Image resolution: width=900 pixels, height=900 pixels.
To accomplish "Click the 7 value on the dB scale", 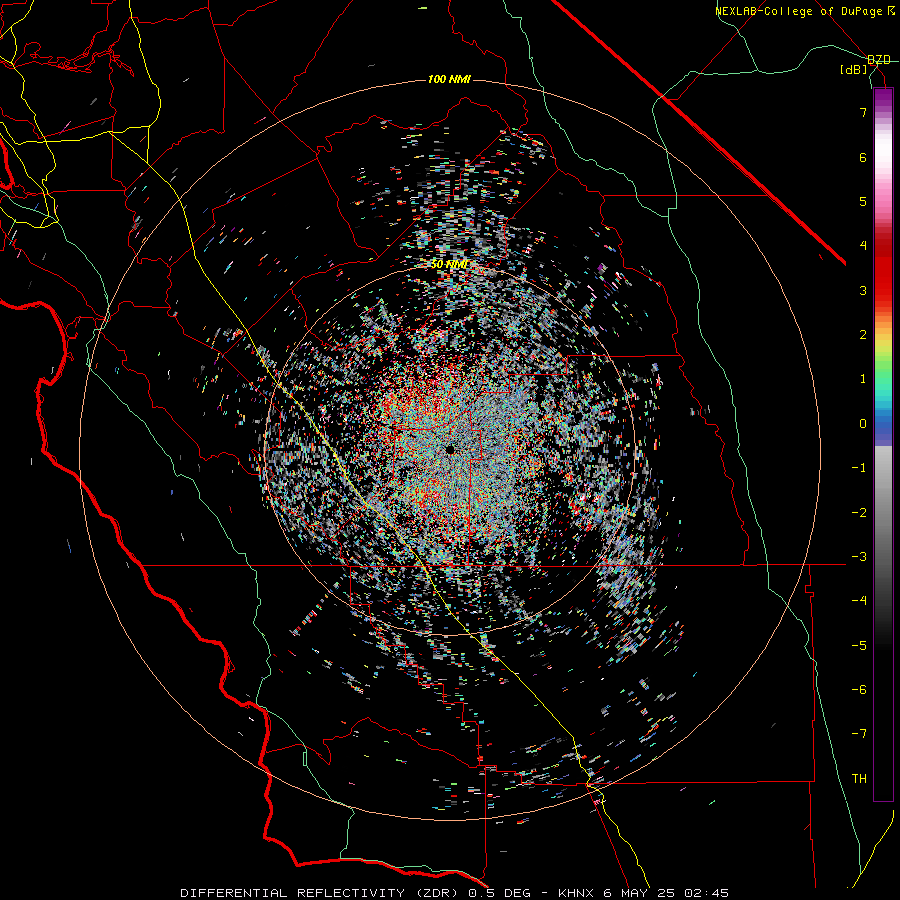I will [863, 112].
